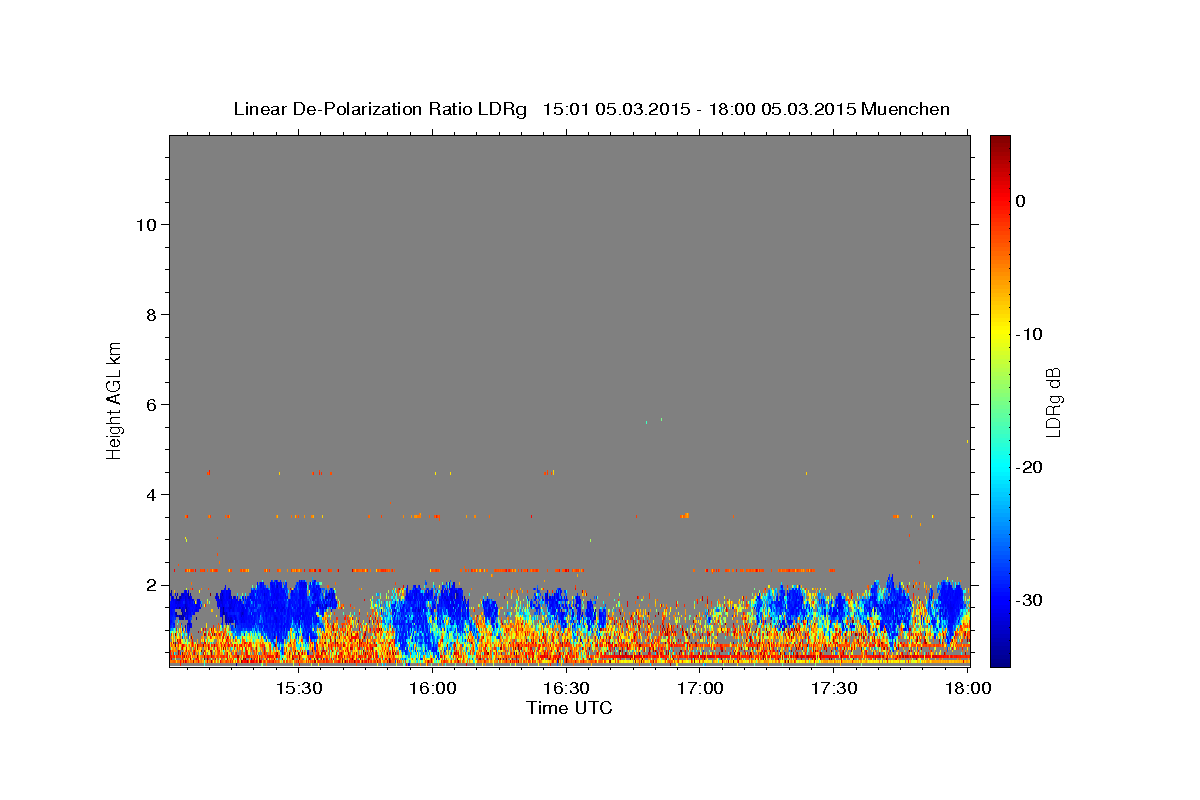This screenshot has width=1200, height=800.
Task: Click the colorbar label -10
Action: (x=1029, y=334)
